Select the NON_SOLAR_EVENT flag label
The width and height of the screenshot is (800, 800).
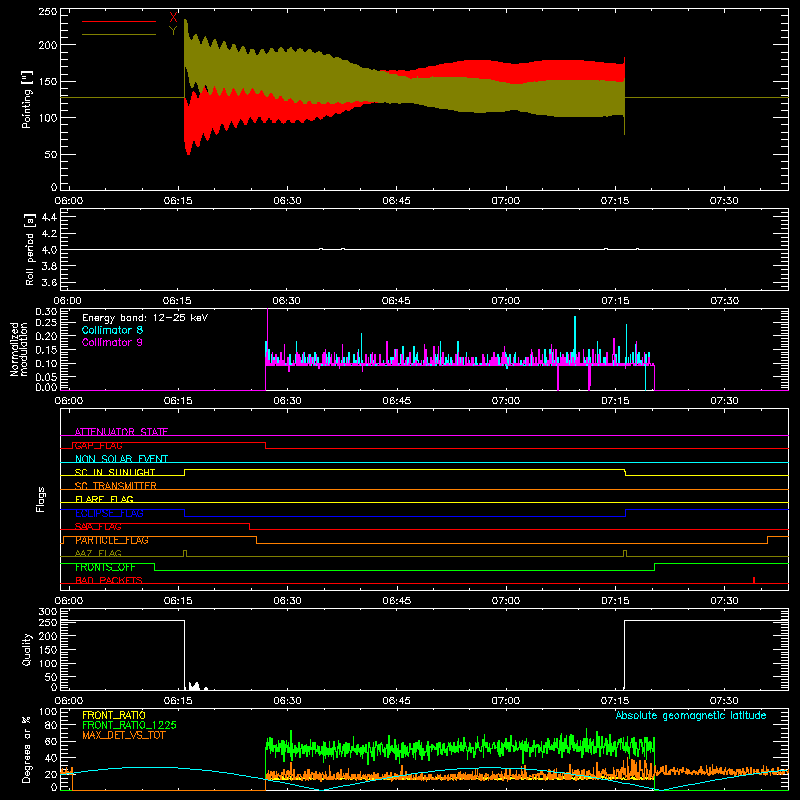[121, 459]
